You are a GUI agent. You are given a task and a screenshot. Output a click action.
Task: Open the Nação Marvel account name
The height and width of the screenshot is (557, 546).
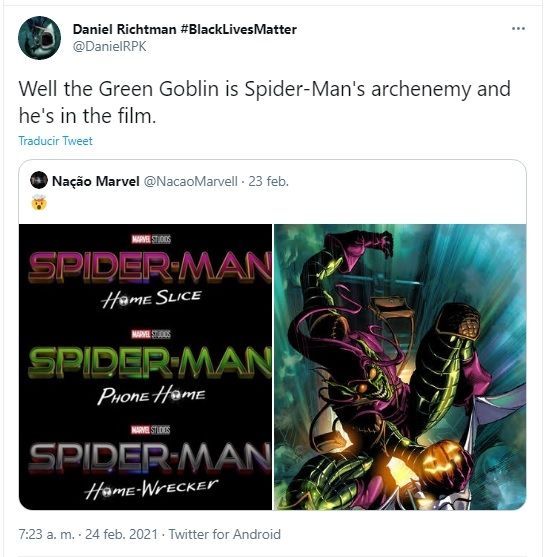(96, 181)
